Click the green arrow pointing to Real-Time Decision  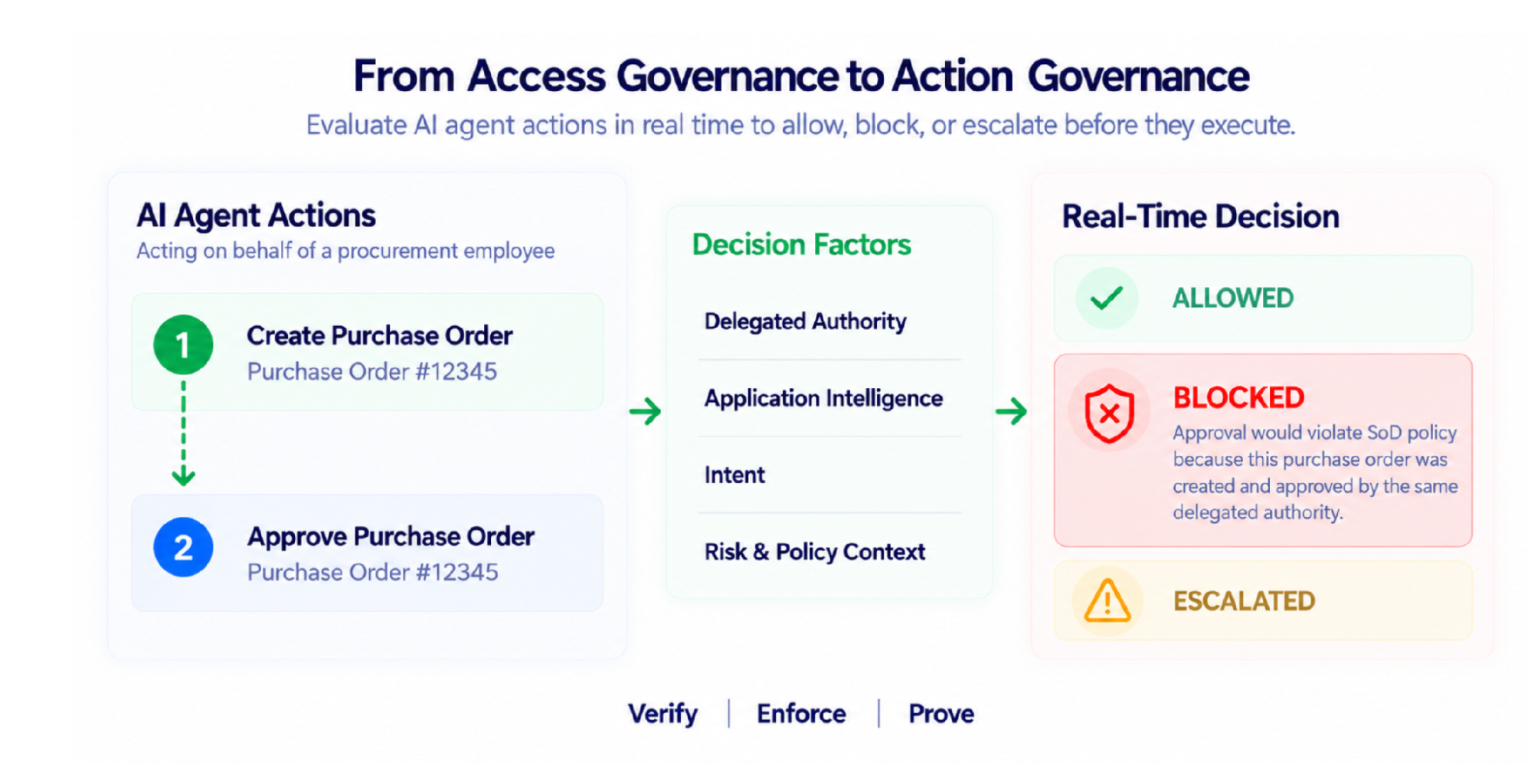[x=1011, y=411]
